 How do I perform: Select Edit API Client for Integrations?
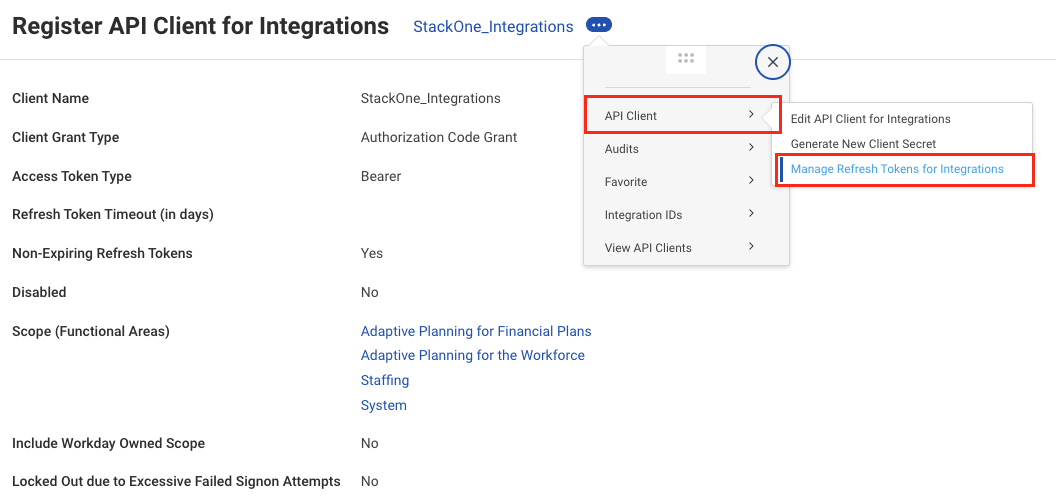tap(870, 119)
